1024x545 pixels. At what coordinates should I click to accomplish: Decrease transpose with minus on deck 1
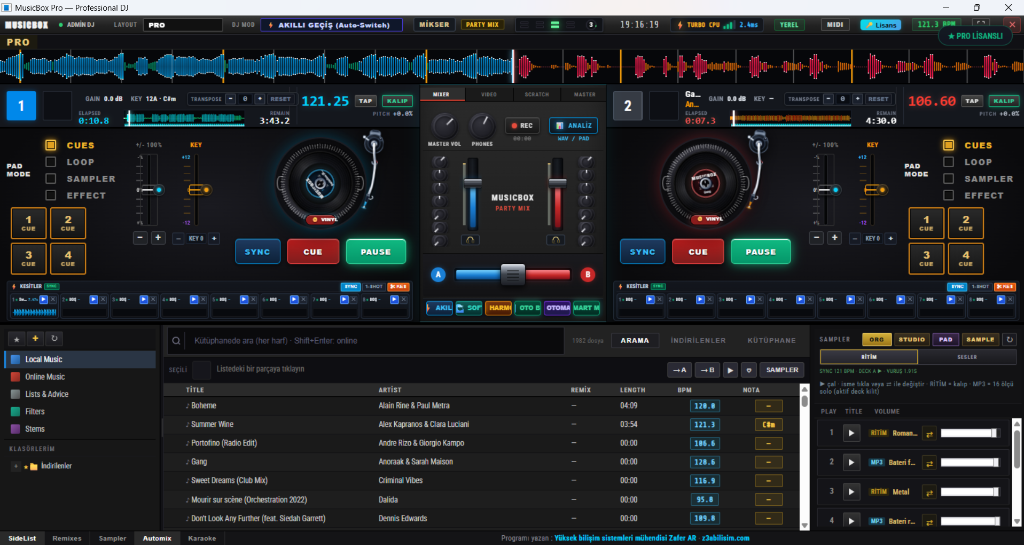point(231,99)
